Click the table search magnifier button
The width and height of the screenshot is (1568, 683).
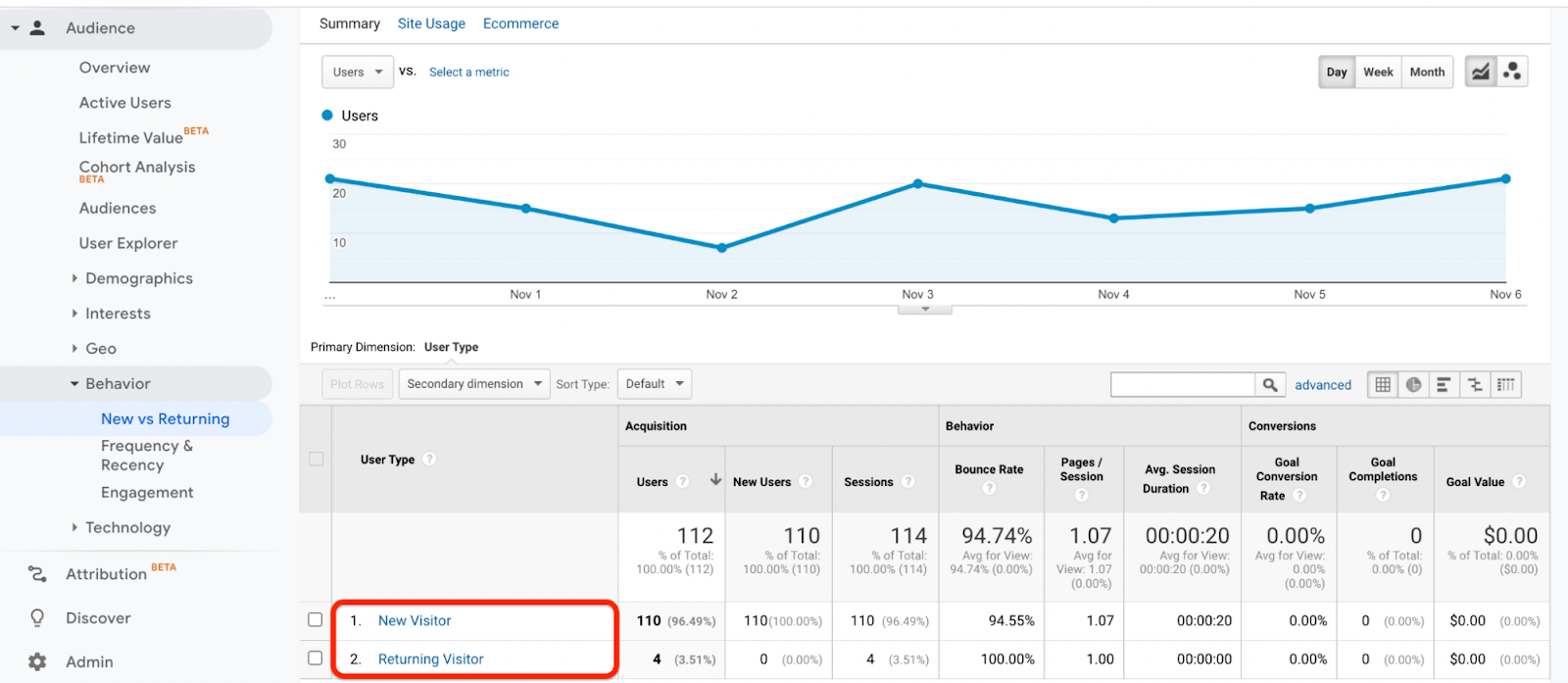tap(1270, 385)
